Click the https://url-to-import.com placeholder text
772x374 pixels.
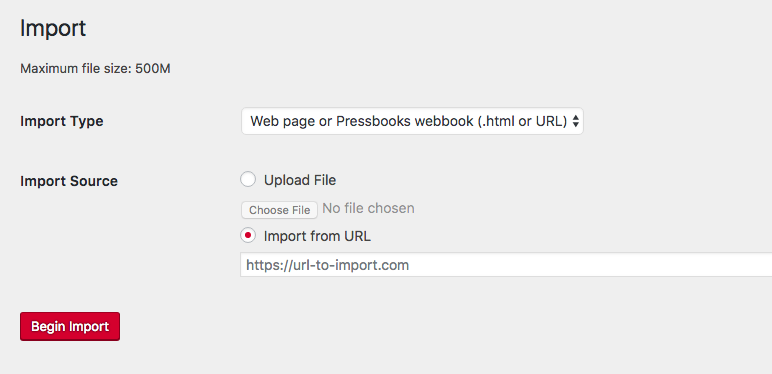[327, 265]
